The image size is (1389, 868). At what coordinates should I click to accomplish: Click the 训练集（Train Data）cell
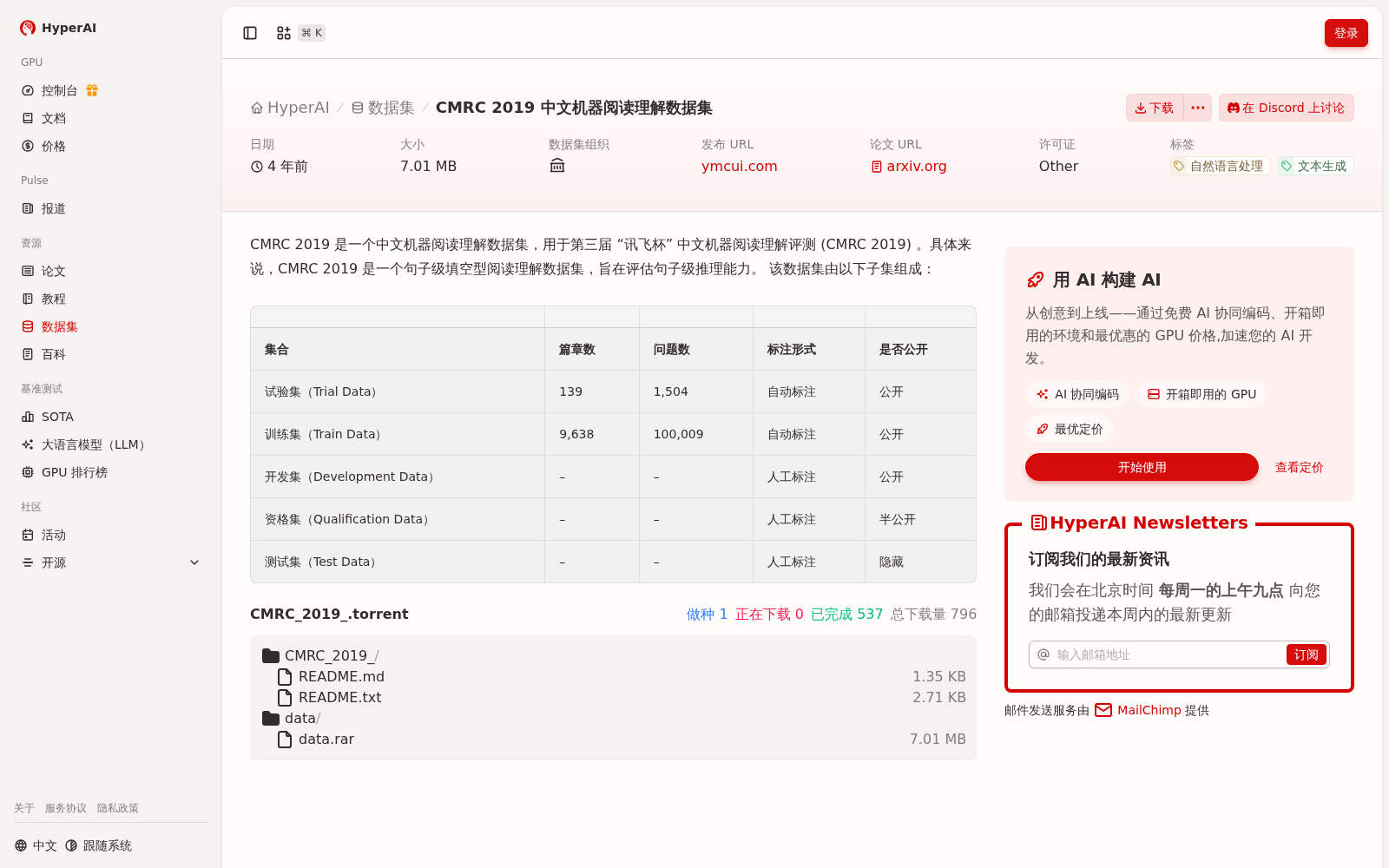398,434
